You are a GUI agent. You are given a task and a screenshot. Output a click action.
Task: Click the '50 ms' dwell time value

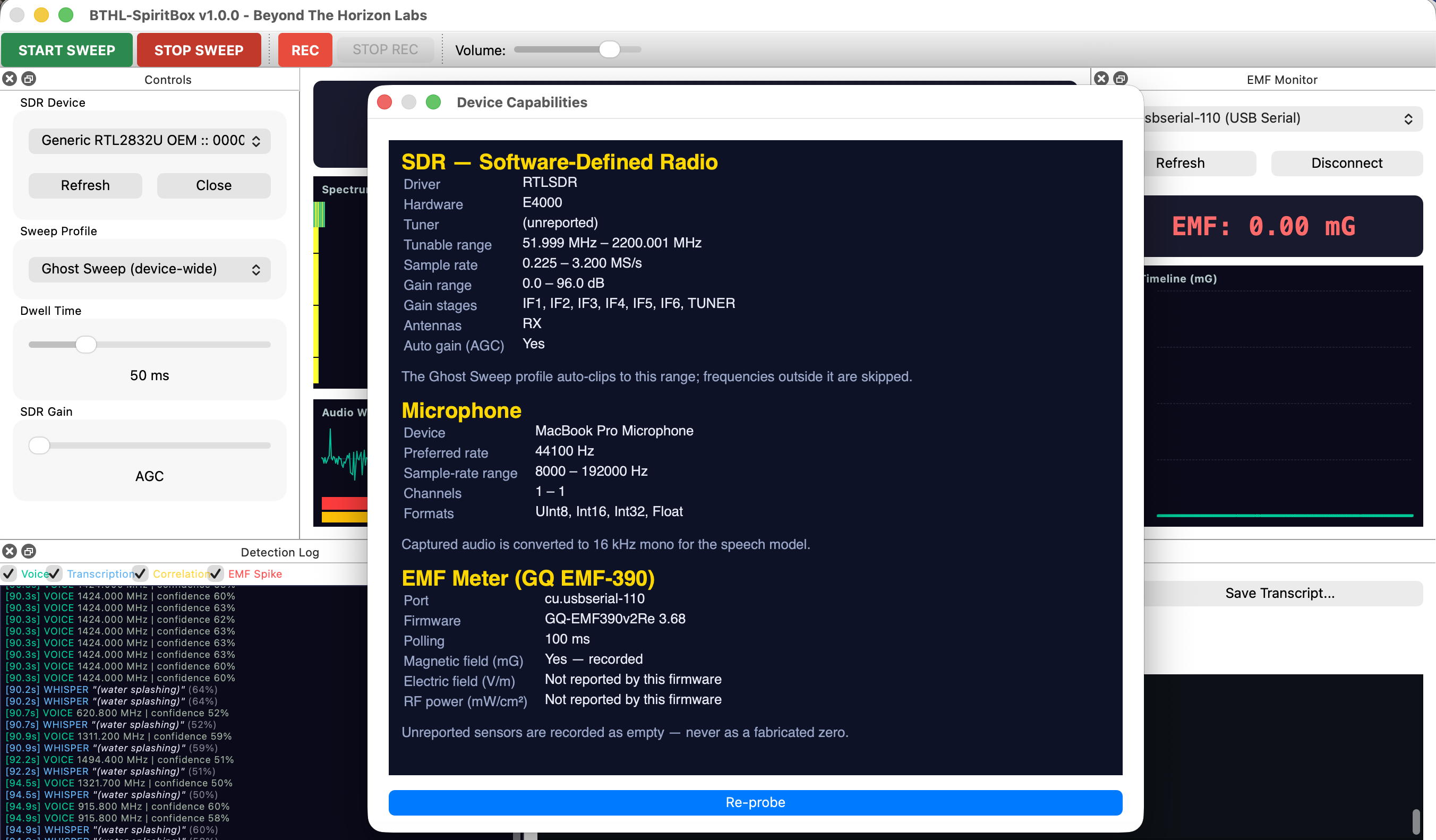pos(149,375)
